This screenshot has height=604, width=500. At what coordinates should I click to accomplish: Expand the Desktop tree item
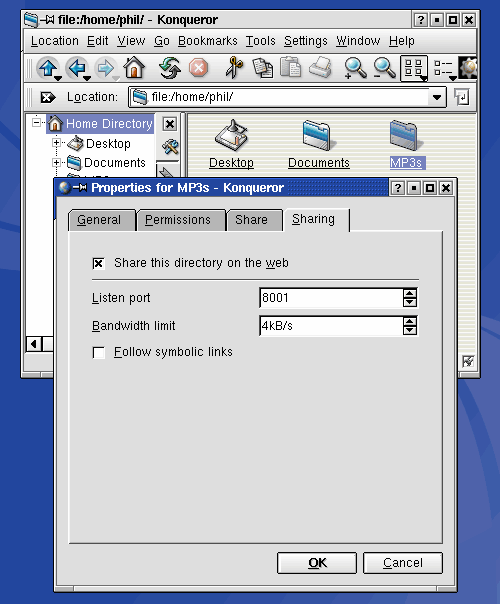point(56,143)
